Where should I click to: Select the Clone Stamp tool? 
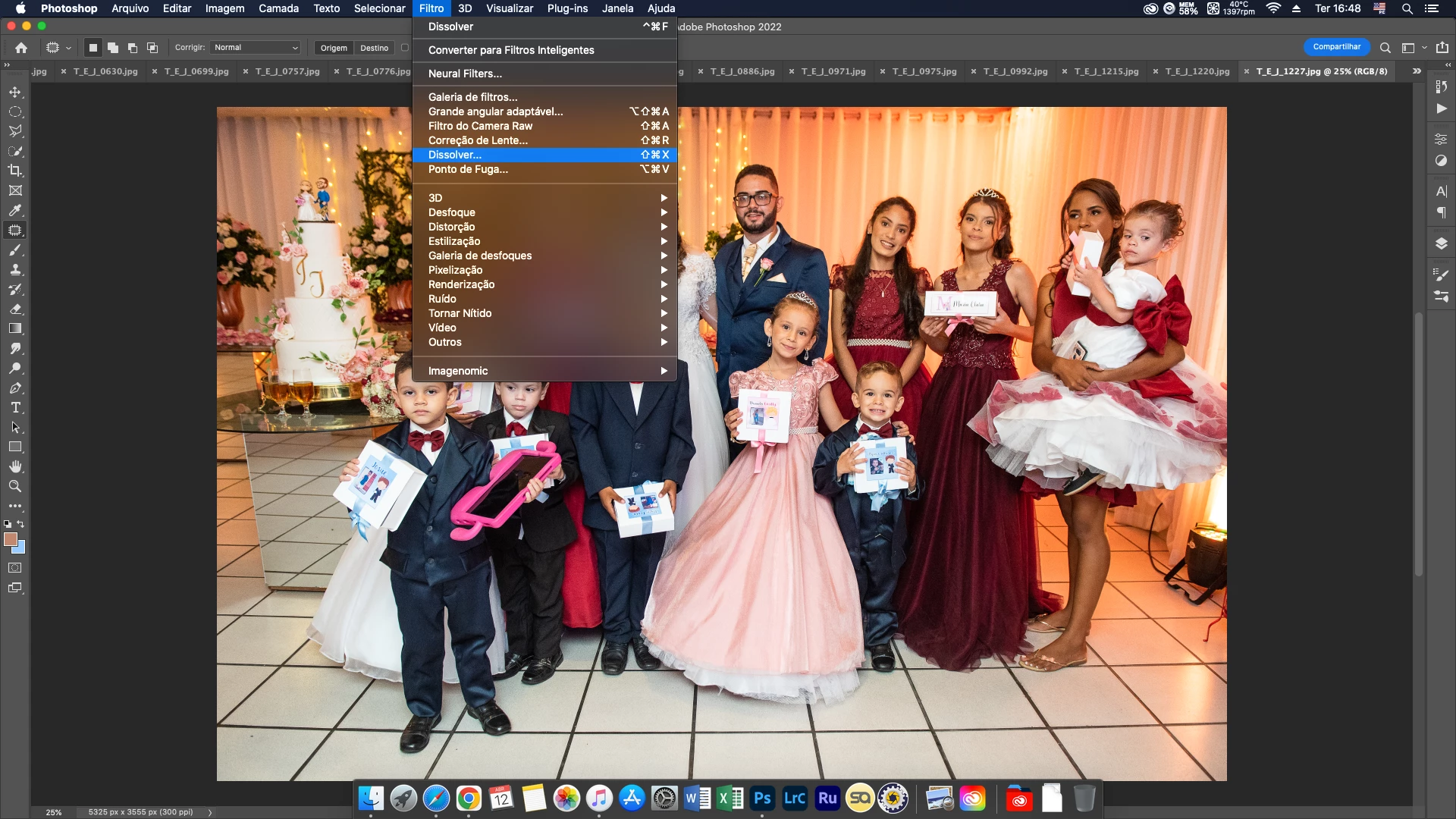(15, 269)
